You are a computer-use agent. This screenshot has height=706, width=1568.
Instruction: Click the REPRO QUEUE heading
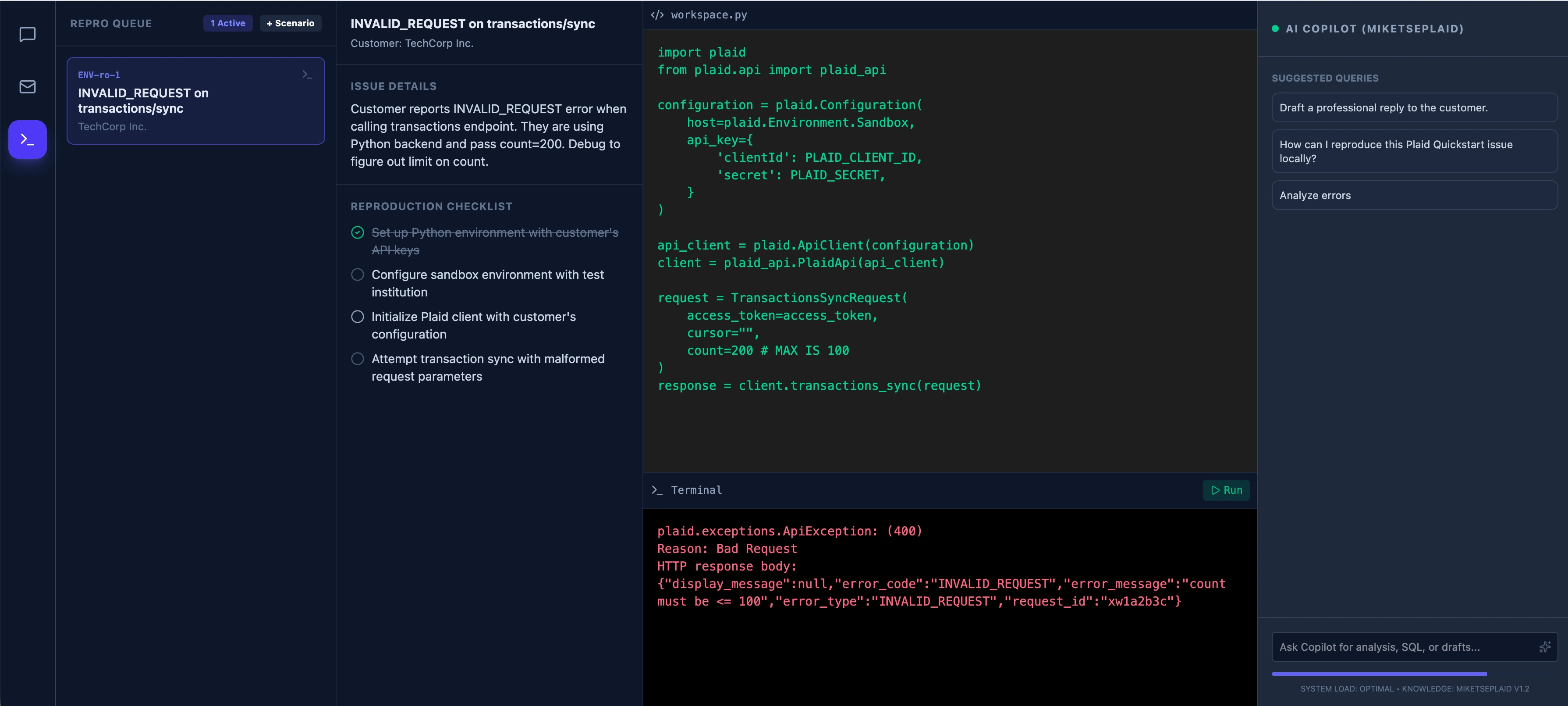[x=111, y=23]
